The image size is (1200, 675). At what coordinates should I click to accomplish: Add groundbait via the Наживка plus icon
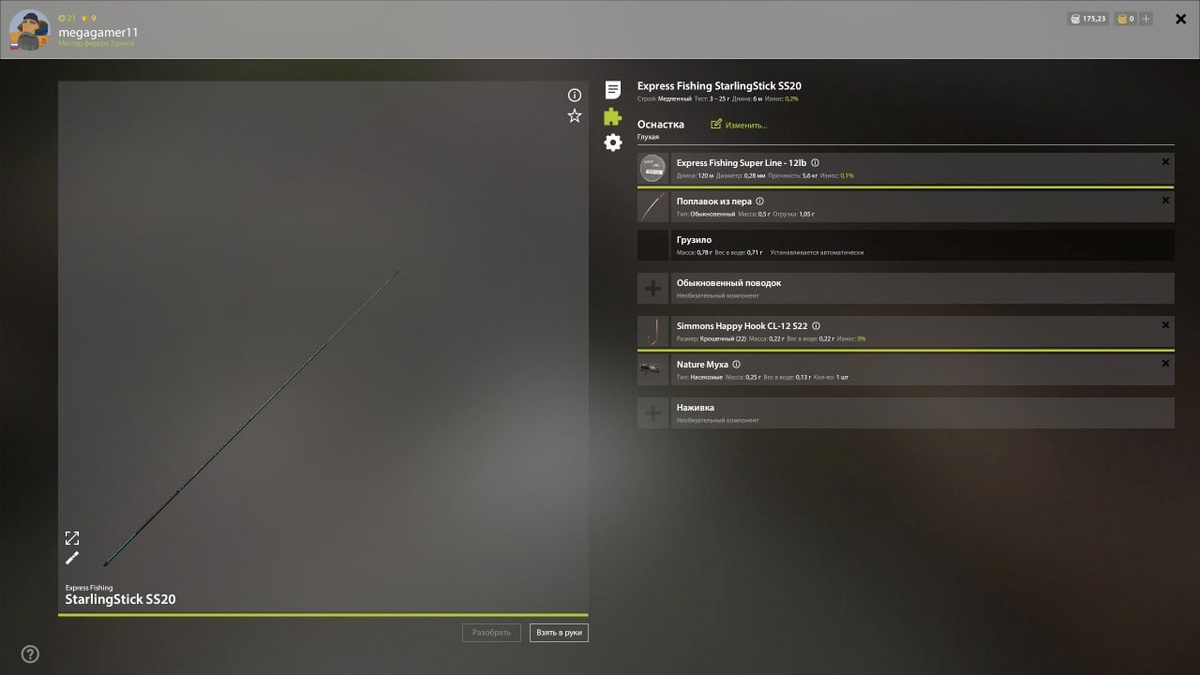[653, 413]
